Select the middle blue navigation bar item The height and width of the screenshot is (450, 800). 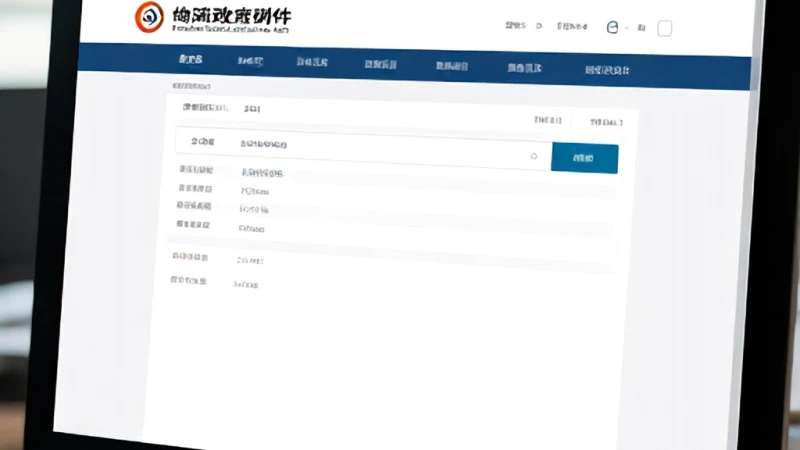click(x=381, y=64)
